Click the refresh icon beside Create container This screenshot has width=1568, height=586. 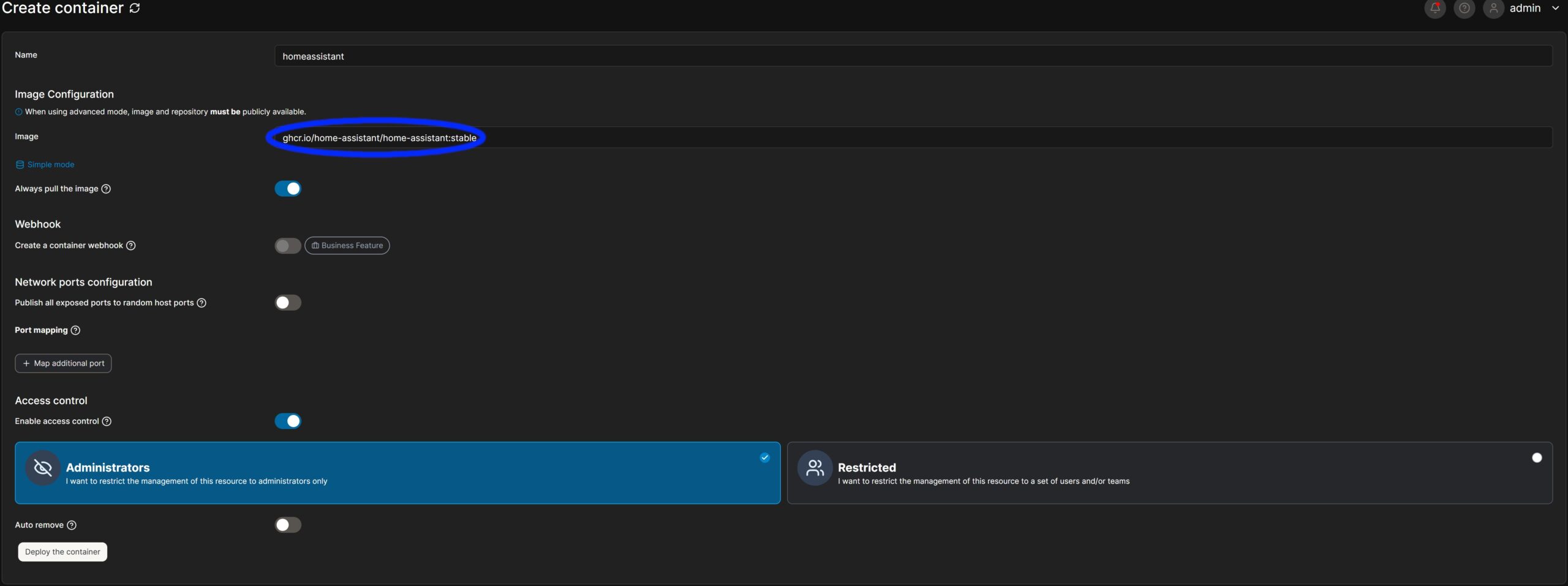(x=135, y=8)
